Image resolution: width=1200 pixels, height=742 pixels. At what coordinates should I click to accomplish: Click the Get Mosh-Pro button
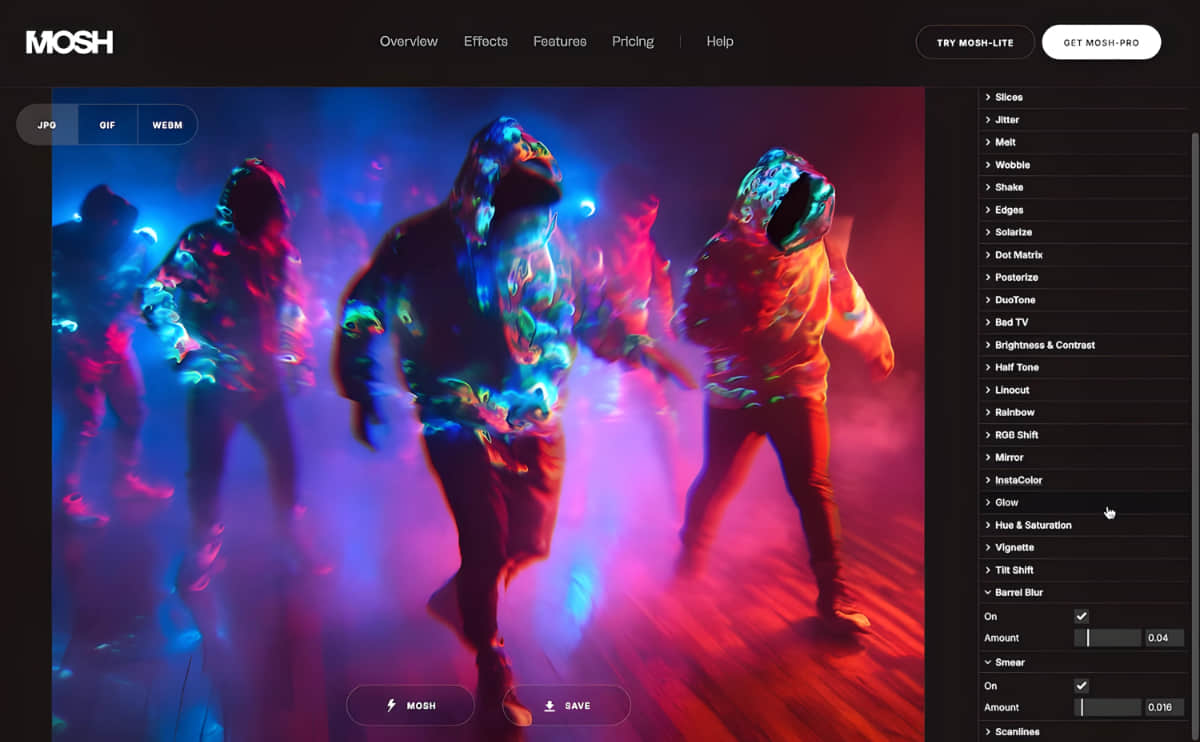coord(1100,43)
